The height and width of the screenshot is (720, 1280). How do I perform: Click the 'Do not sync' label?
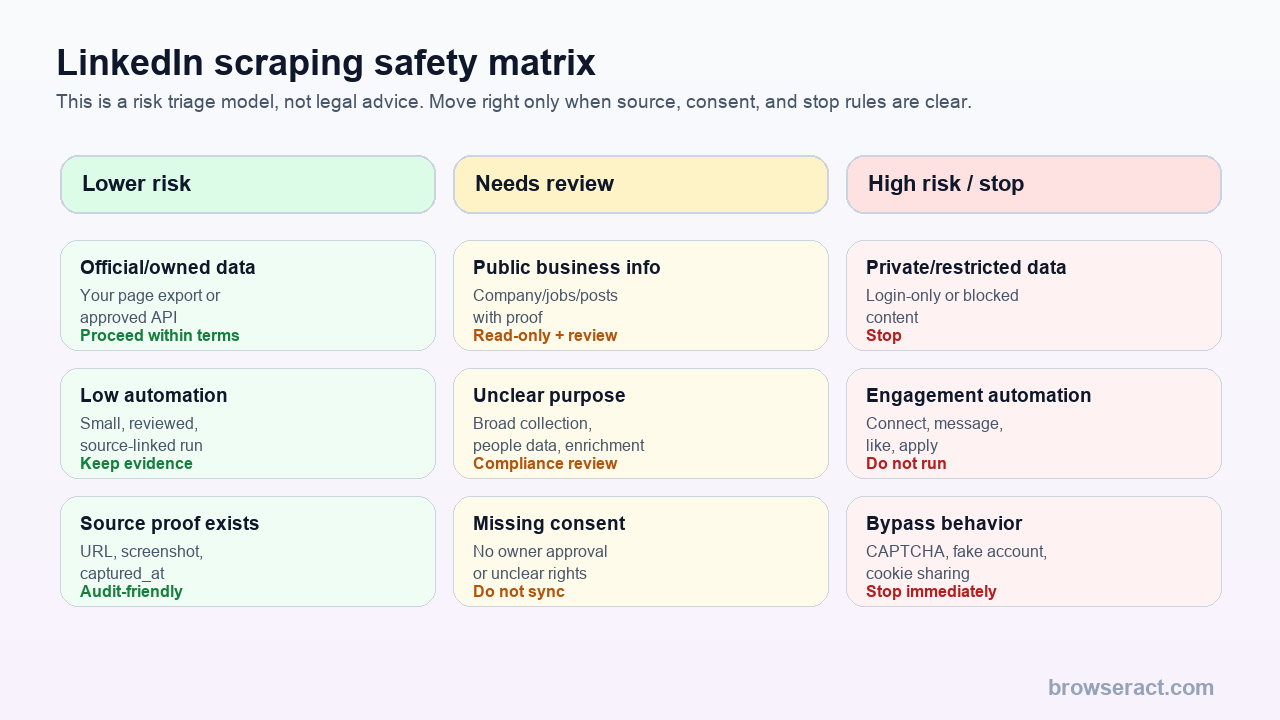519,592
